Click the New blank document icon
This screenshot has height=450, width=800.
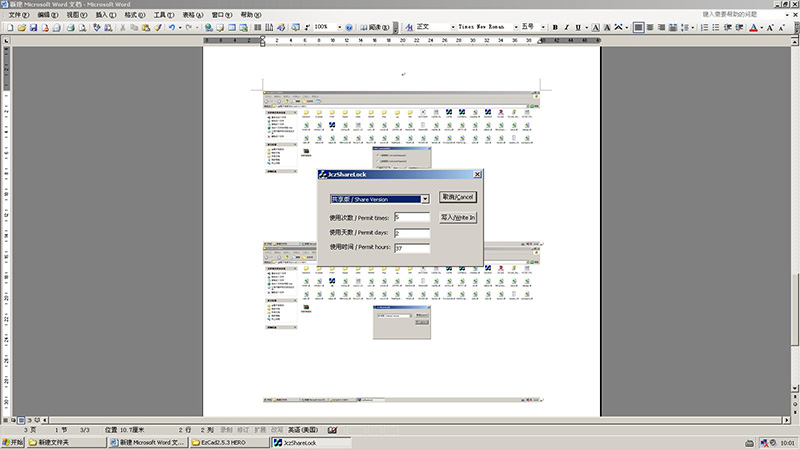9,27
